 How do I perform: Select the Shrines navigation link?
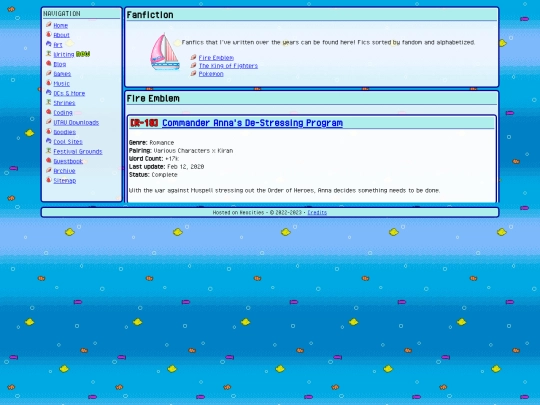click(64, 103)
